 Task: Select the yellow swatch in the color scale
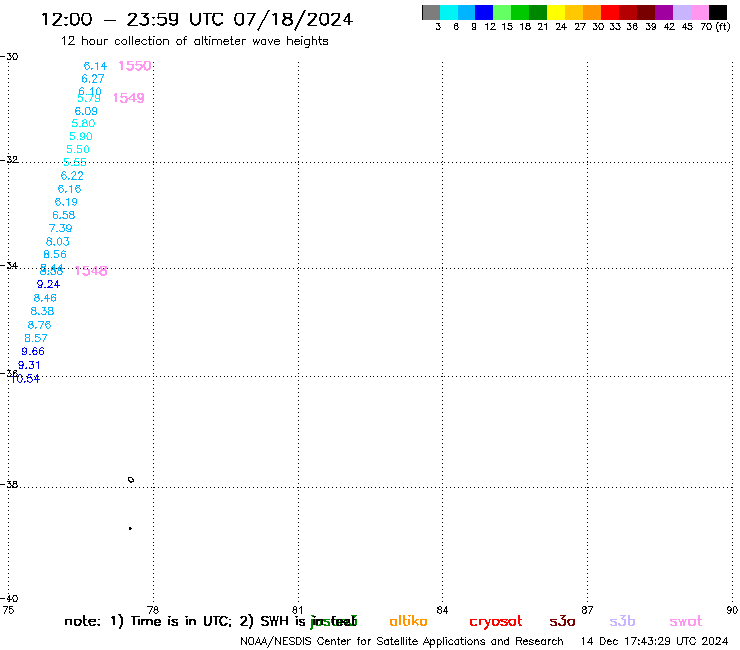[x=556, y=12]
